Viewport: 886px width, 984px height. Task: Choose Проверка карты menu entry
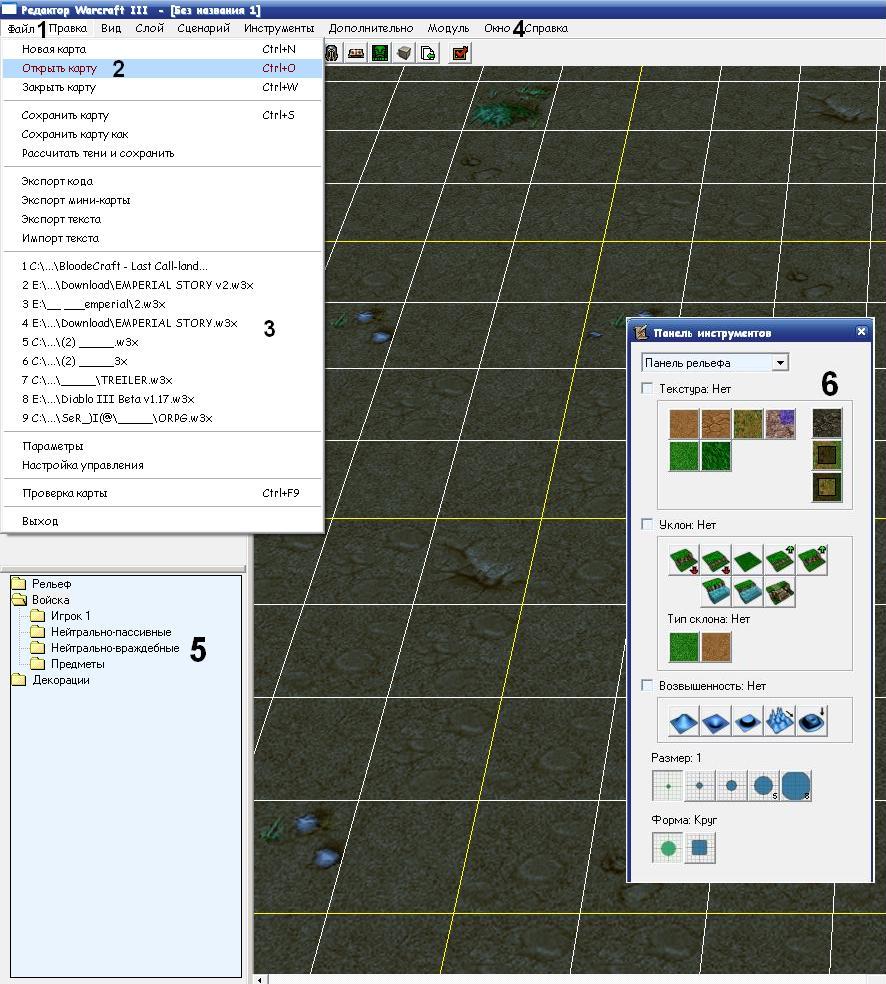pos(163,493)
